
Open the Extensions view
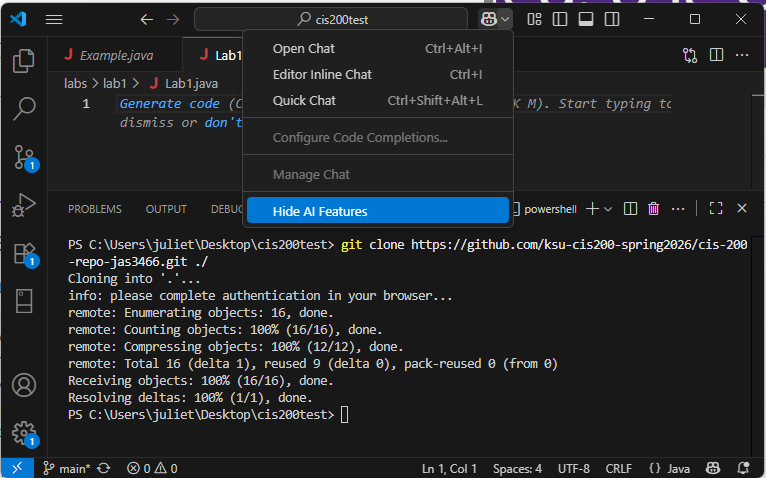24,254
